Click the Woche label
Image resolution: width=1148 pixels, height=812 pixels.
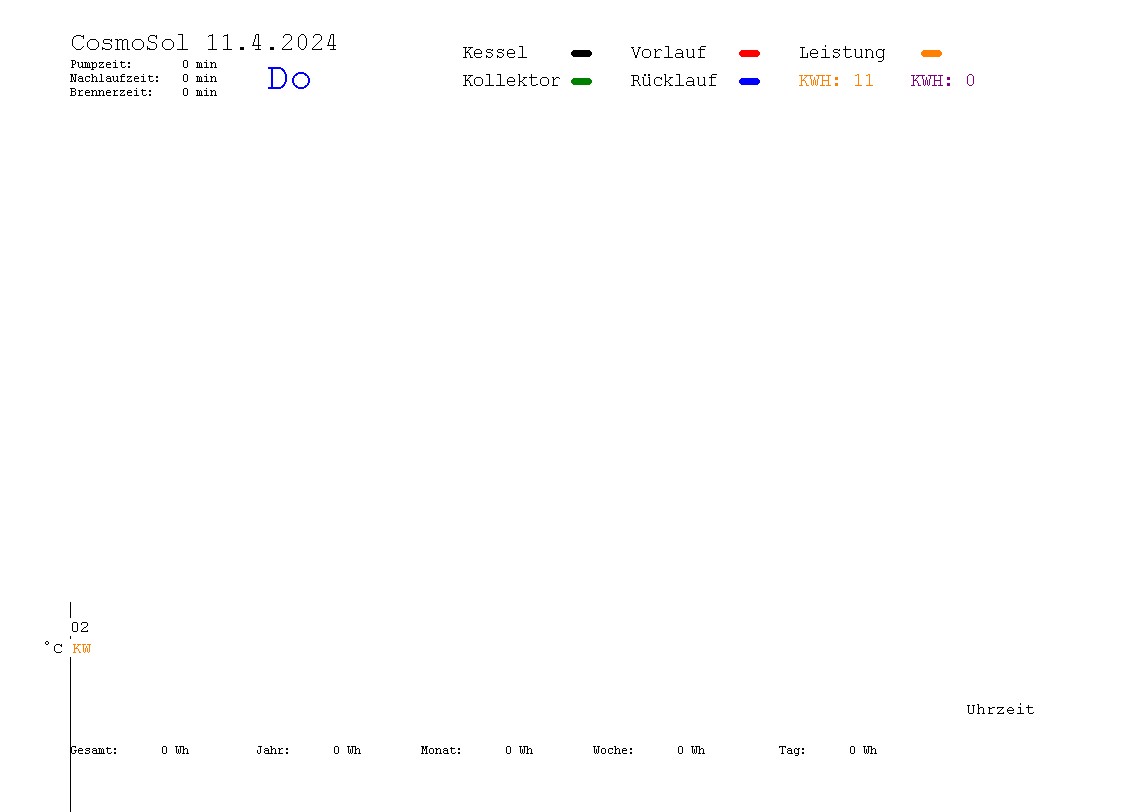pos(614,750)
